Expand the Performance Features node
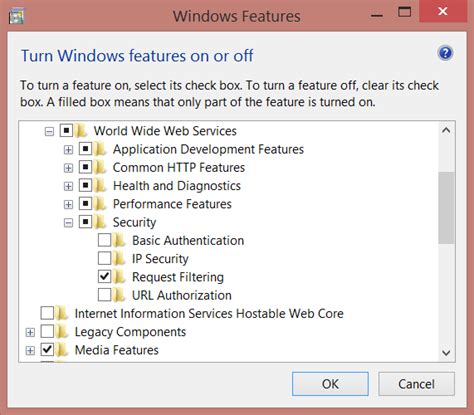The width and height of the screenshot is (474, 415). (68, 205)
